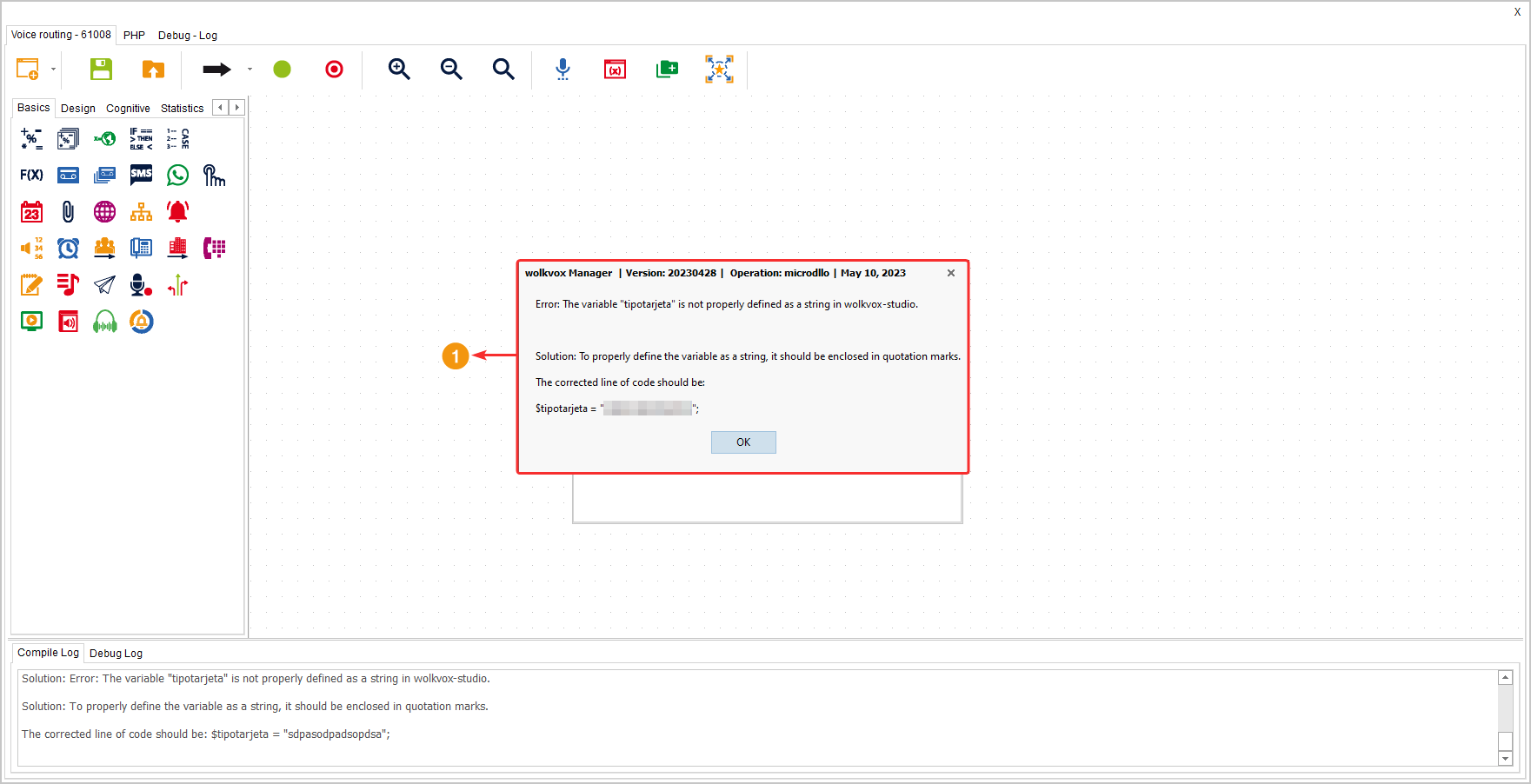Select the blue cassette tape component
The image size is (1531, 784).
(68, 175)
